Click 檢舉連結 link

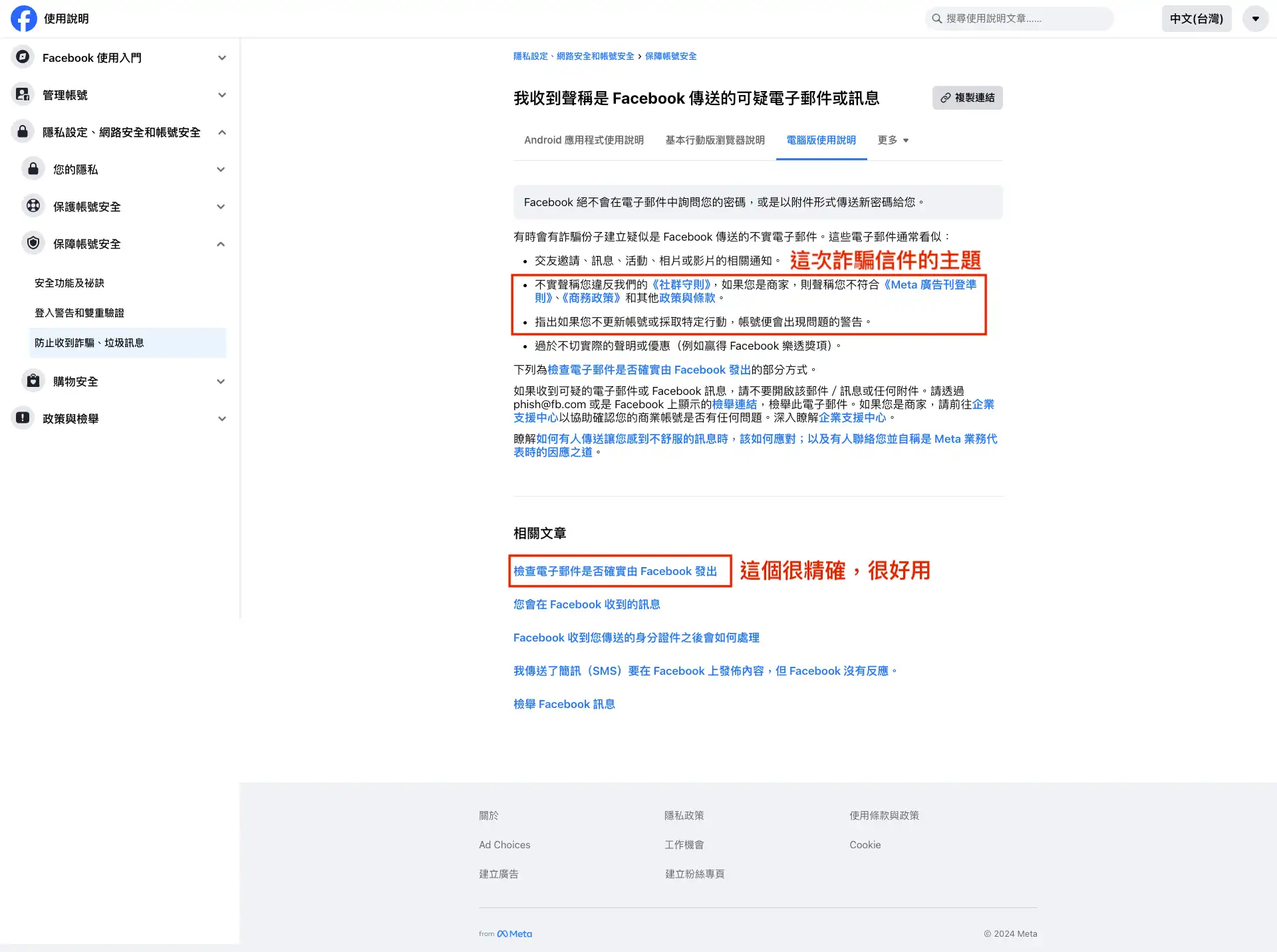pos(734,404)
